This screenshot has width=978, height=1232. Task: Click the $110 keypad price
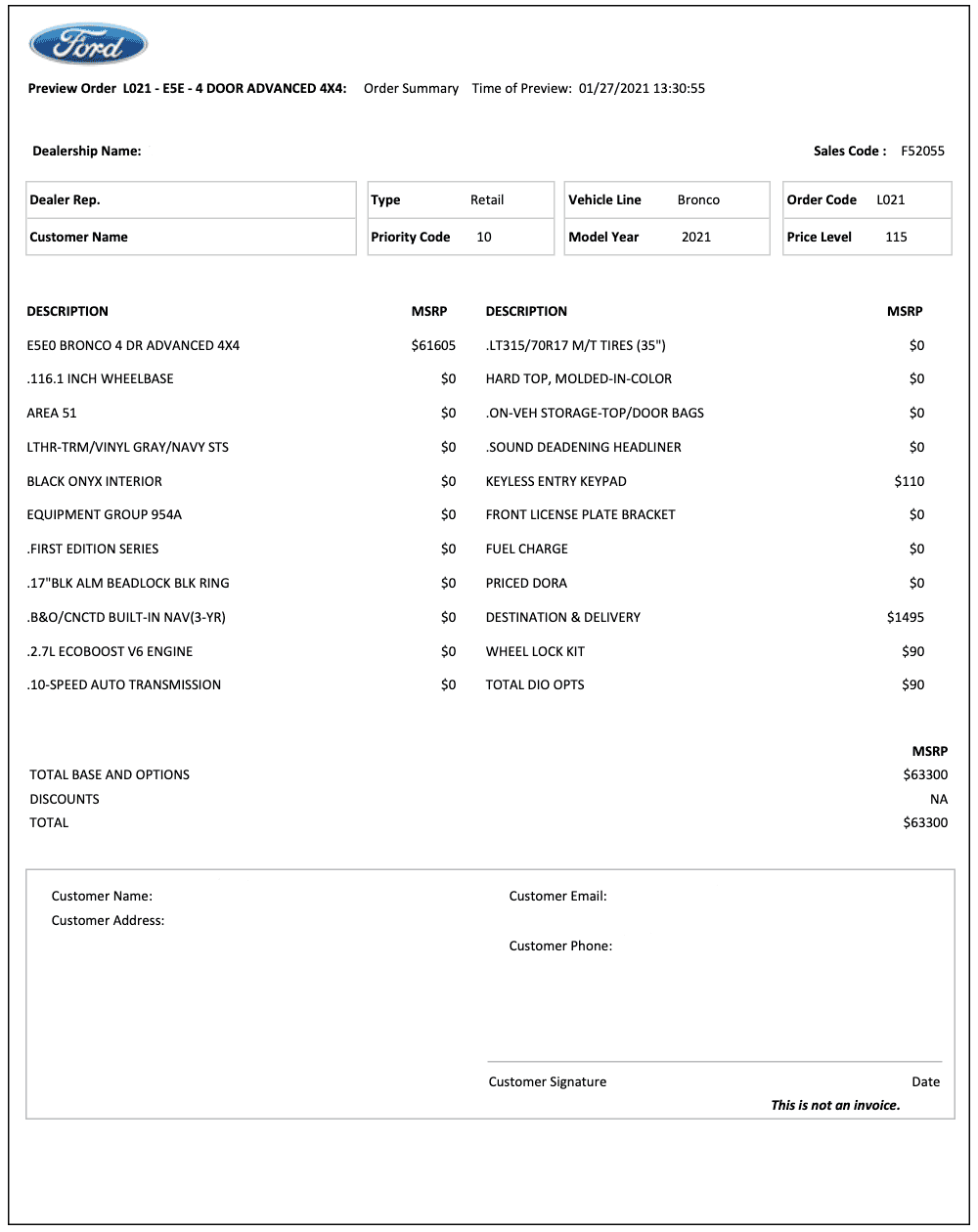[x=910, y=481]
